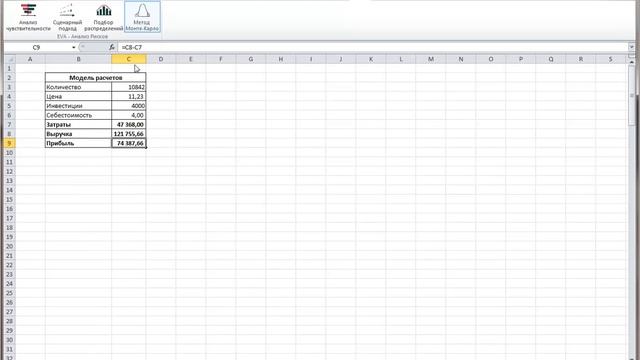This screenshot has width=640, height=360.
Task: Click the Количество label cell
Action: point(78,87)
